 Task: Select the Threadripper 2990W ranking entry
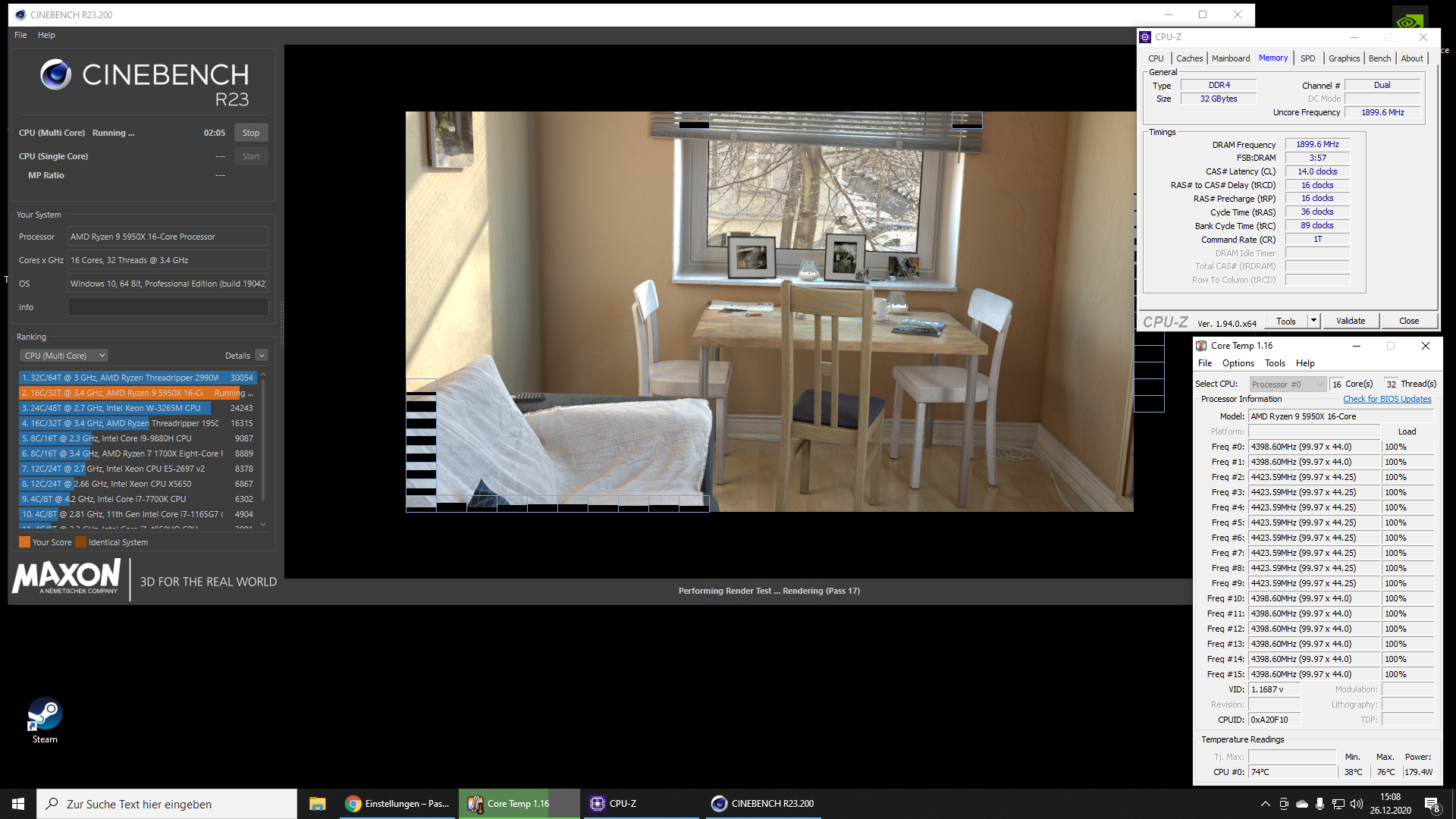pos(137,378)
